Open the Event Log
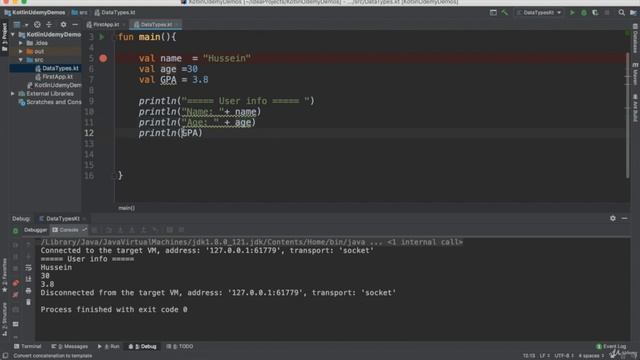 tap(611, 347)
